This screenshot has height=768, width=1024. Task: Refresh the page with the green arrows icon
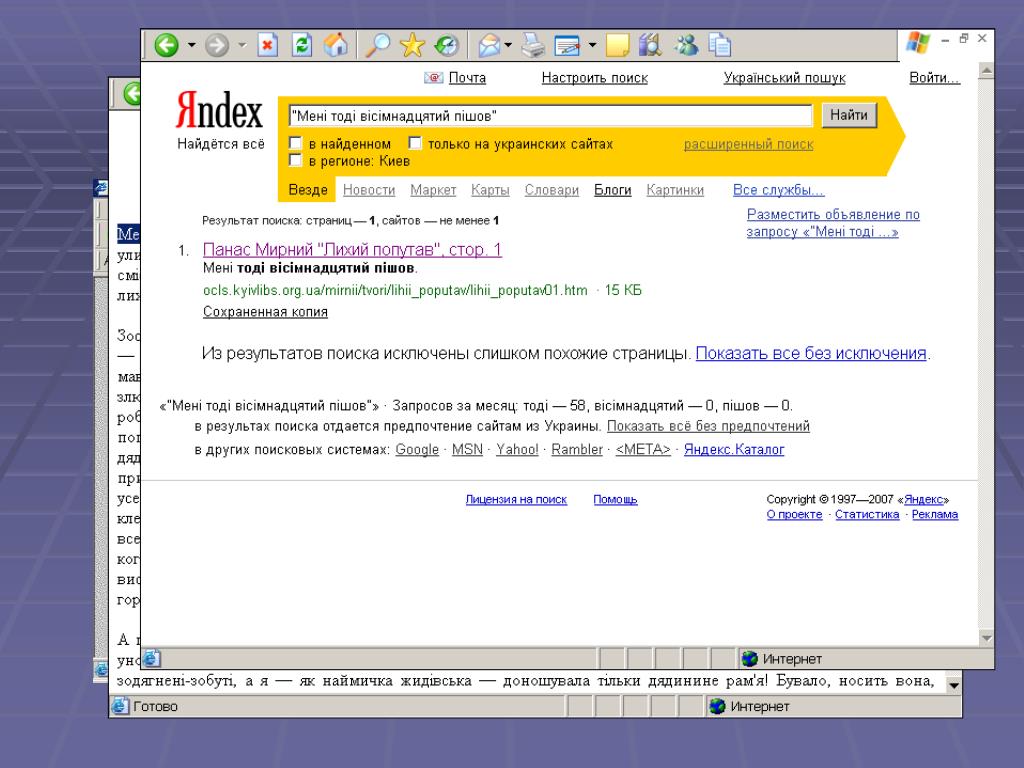pos(301,45)
